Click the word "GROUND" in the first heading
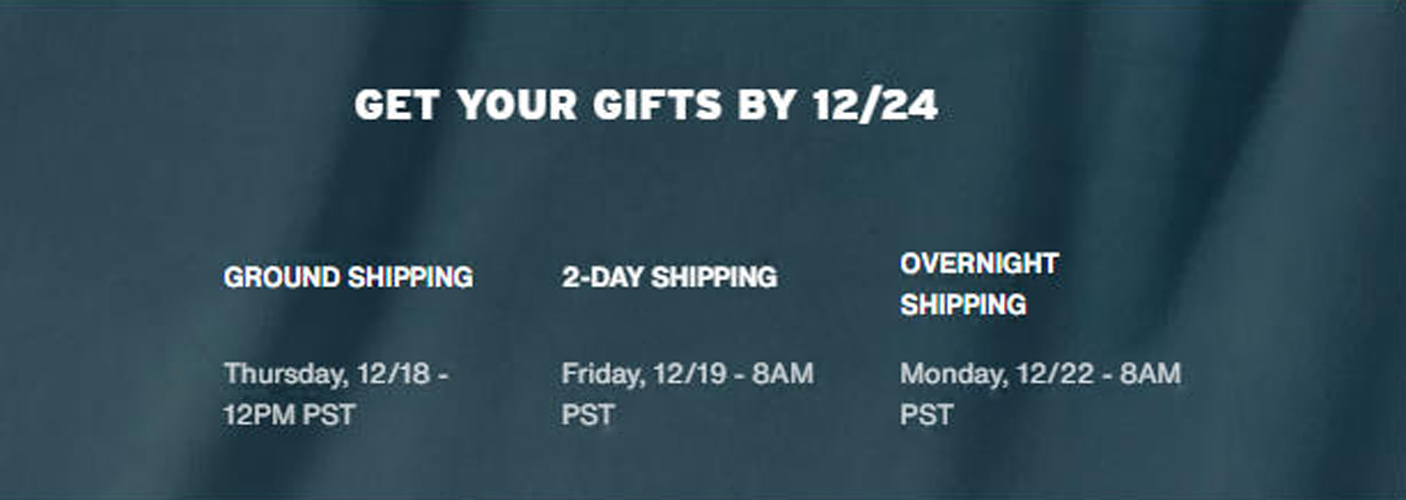 coord(282,277)
